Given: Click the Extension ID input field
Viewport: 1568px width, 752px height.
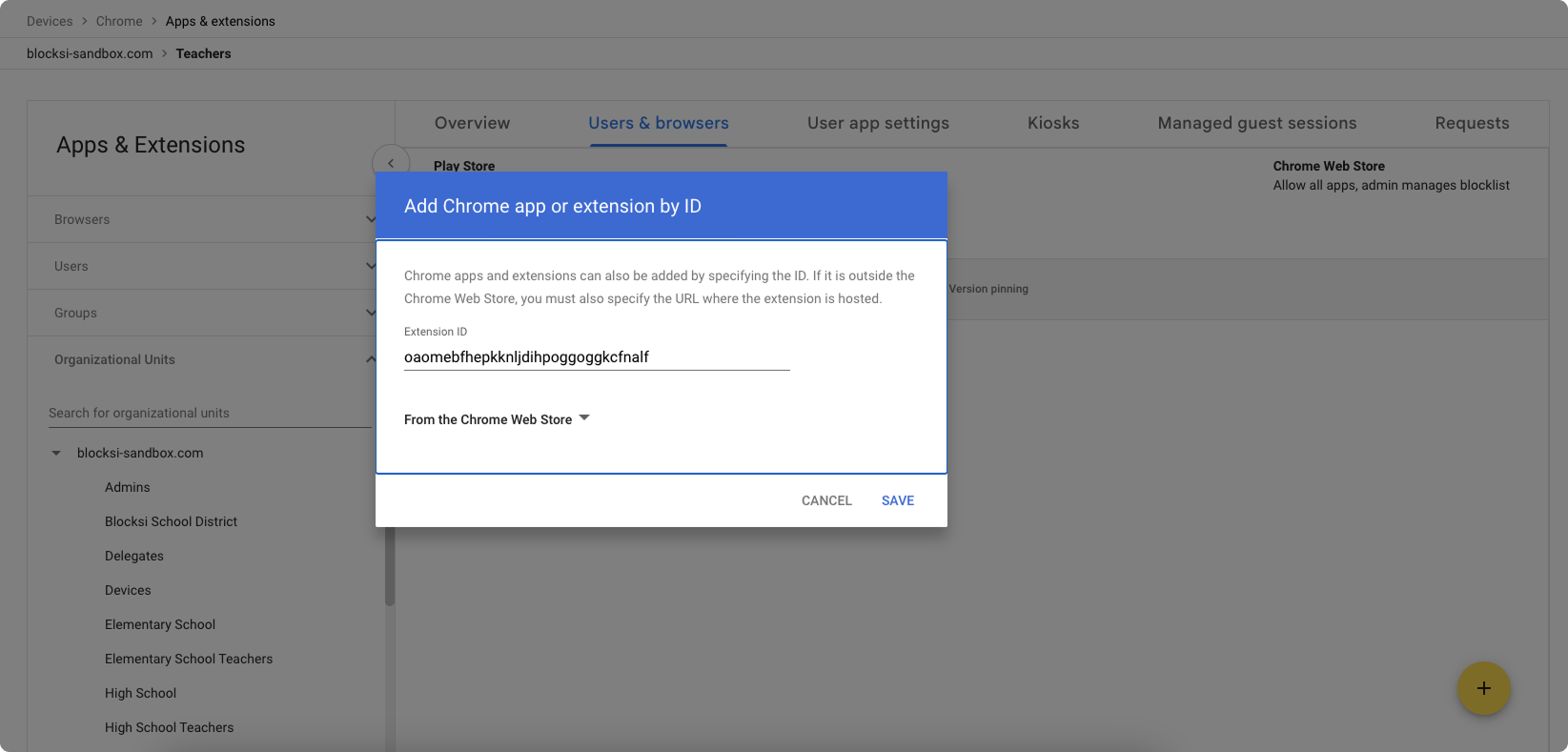Looking at the screenshot, I should pyautogui.click(x=597, y=357).
